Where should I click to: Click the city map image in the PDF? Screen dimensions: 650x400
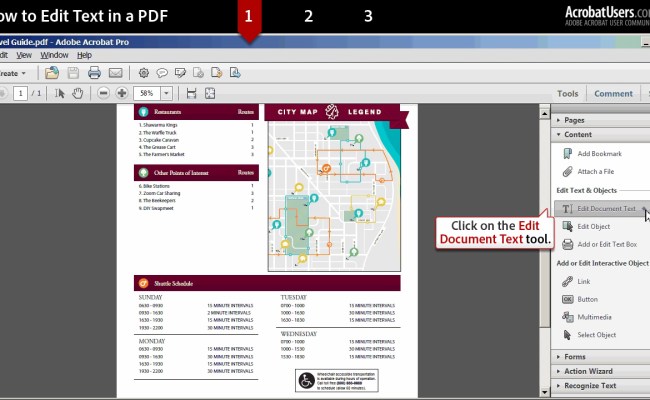point(334,196)
